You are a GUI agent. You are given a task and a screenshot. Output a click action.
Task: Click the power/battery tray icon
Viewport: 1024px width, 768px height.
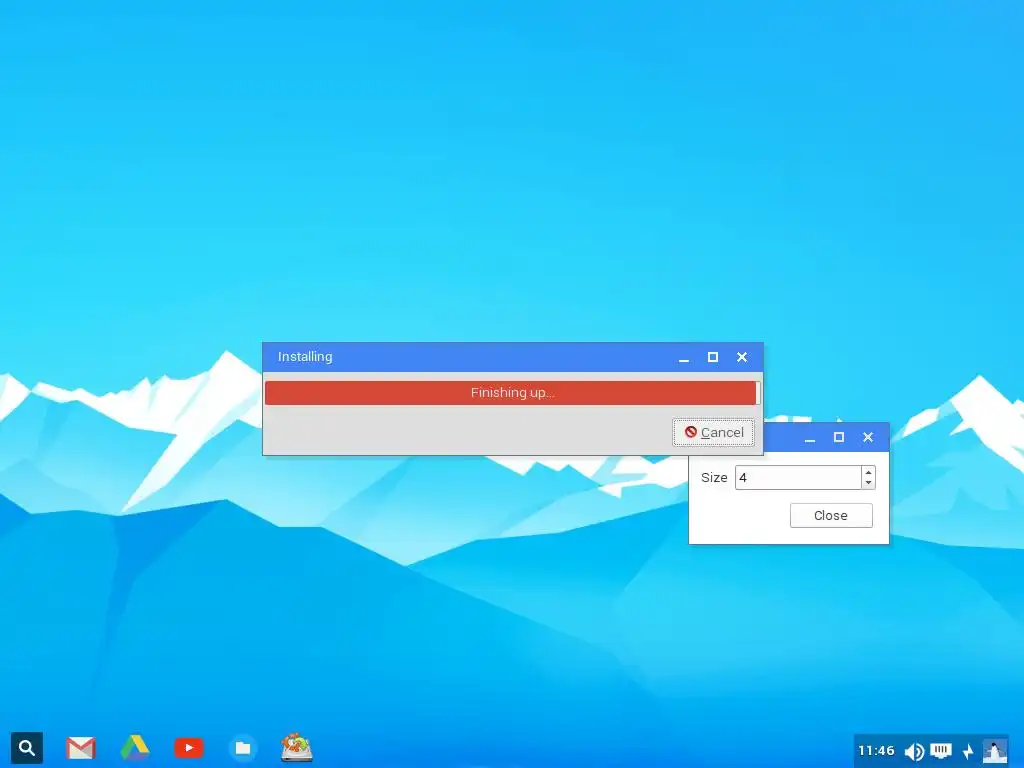click(968, 751)
